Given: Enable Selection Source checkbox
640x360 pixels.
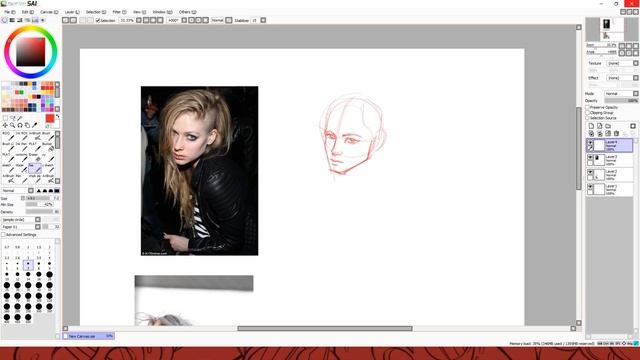Looking at the screenshot, I should point(588,118).
